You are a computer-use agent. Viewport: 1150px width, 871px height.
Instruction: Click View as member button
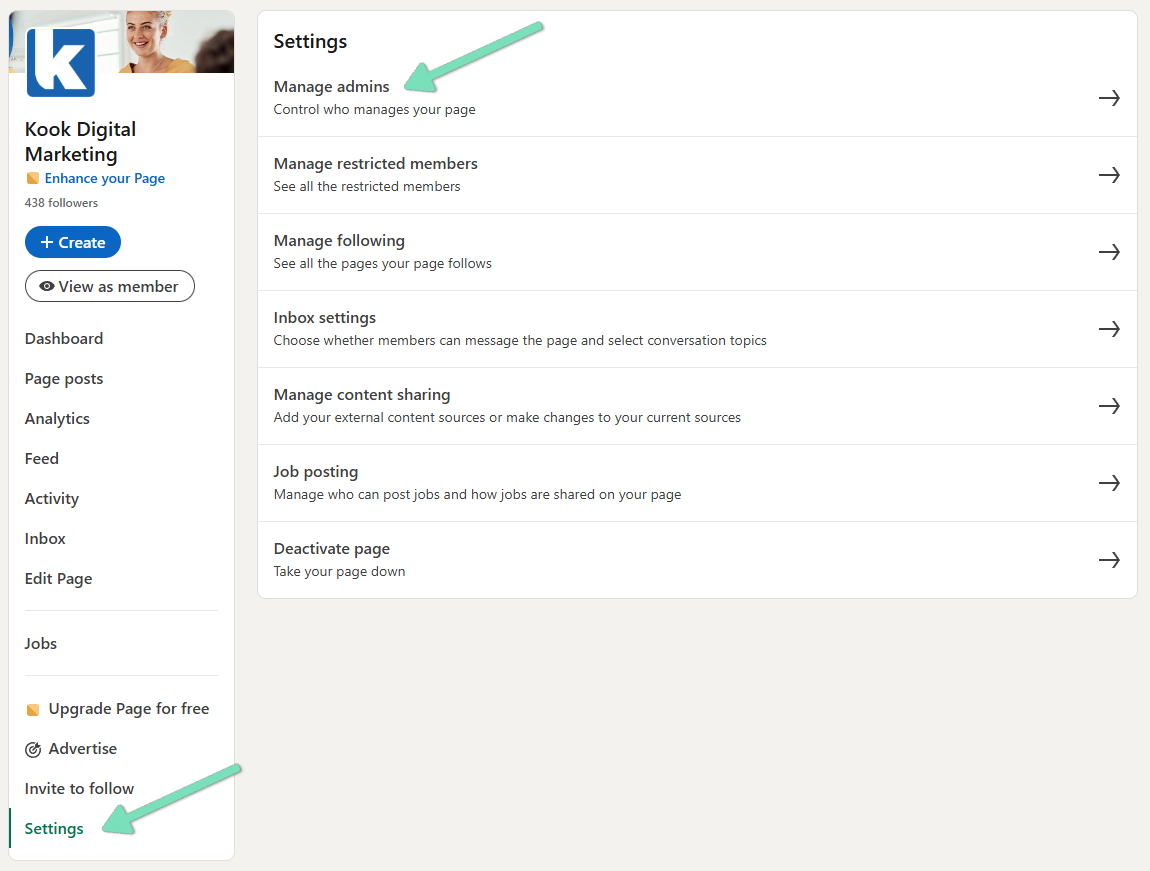coord(110,286)
